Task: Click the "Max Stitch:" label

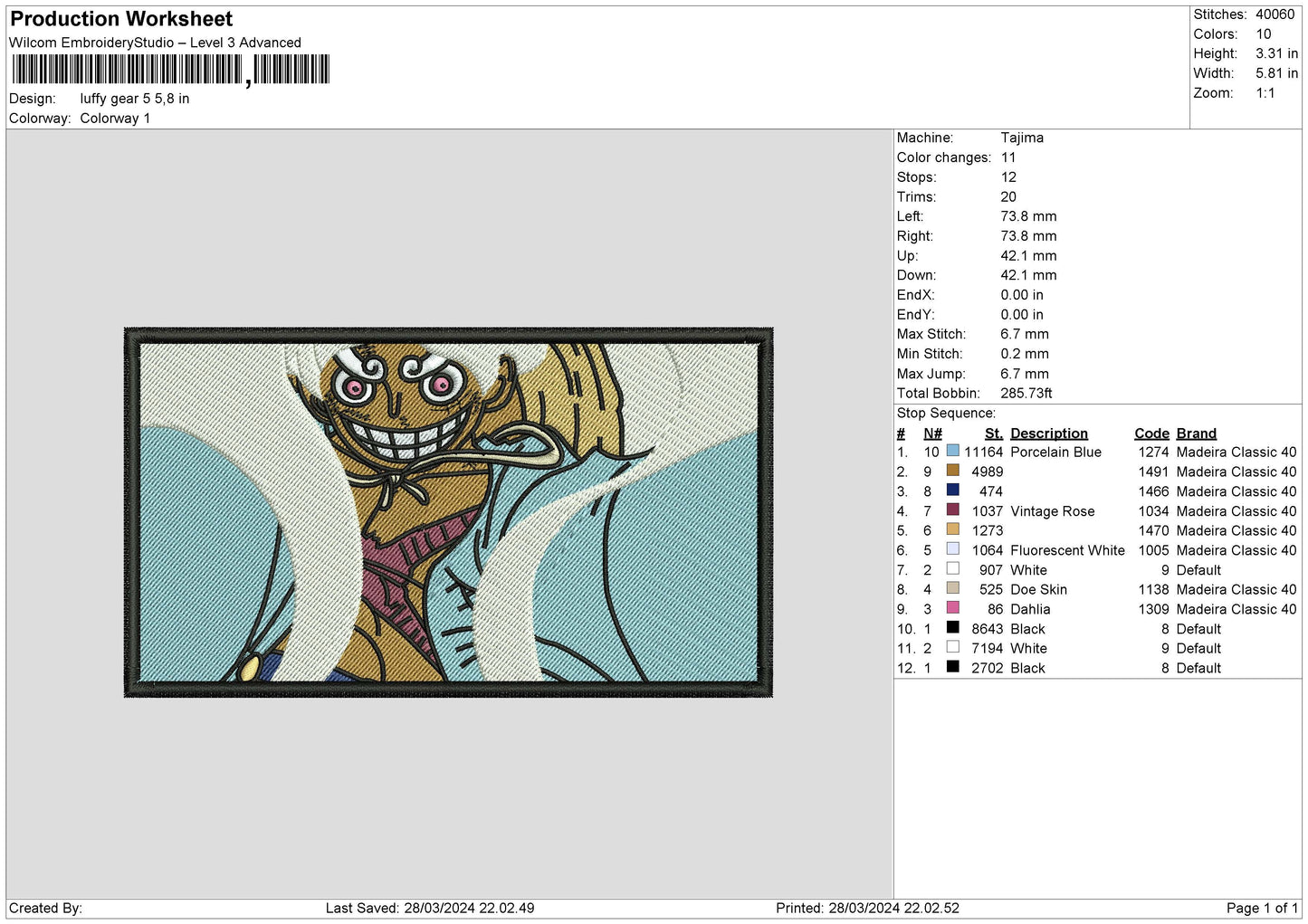Action: 931,334
